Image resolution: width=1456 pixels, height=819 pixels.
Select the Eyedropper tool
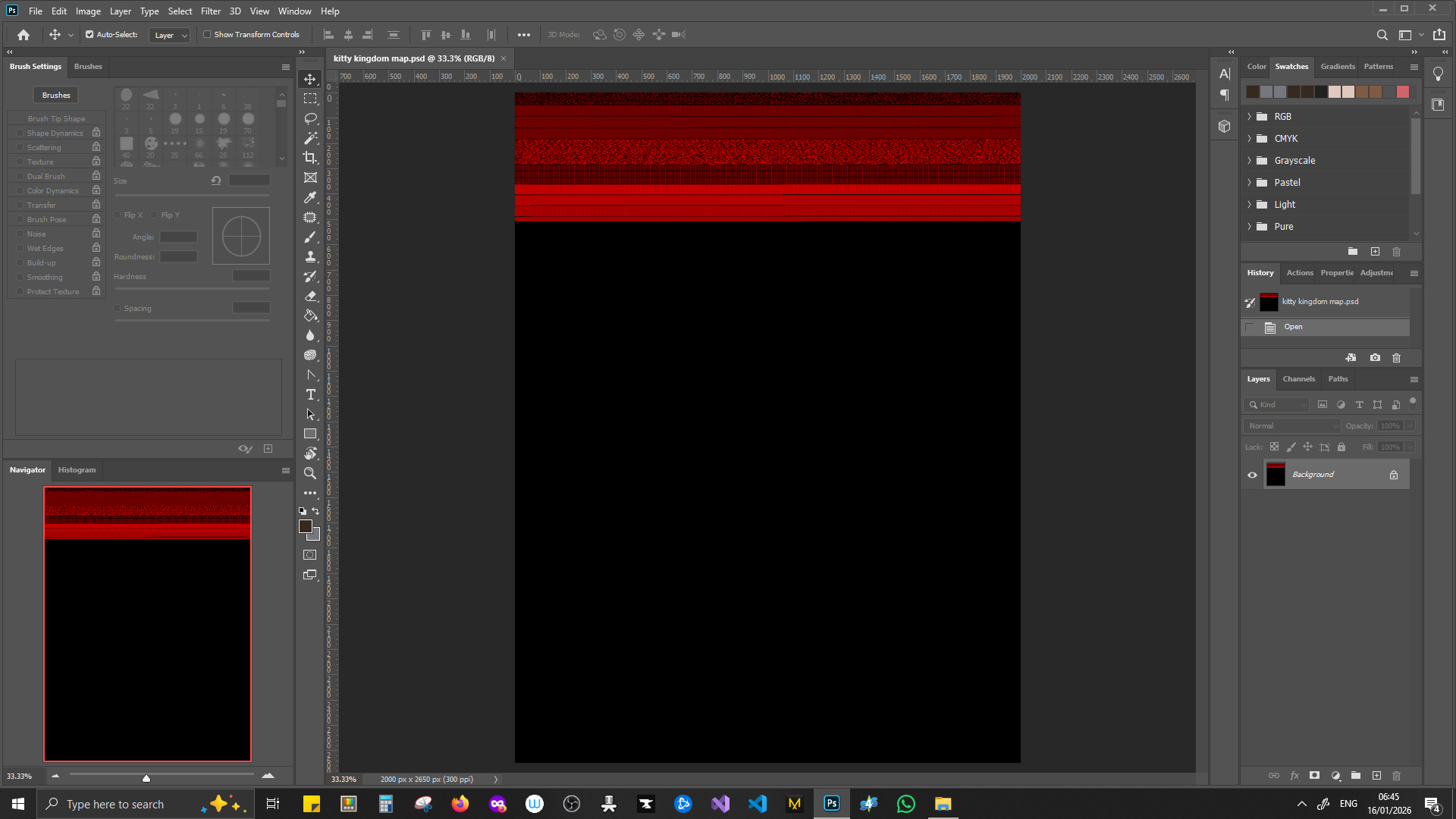pos(310,197)
